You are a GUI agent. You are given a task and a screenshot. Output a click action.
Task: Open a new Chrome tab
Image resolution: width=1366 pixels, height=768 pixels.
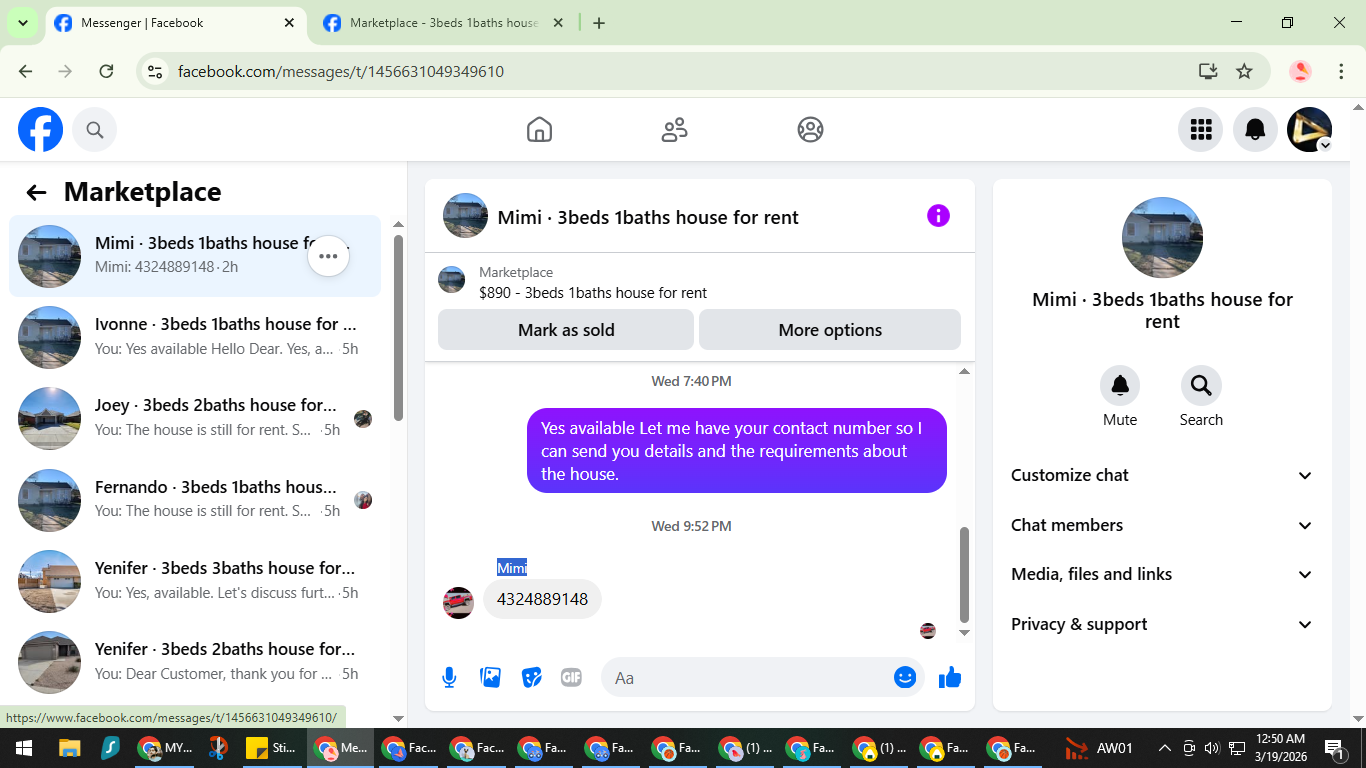click(599, 23)
